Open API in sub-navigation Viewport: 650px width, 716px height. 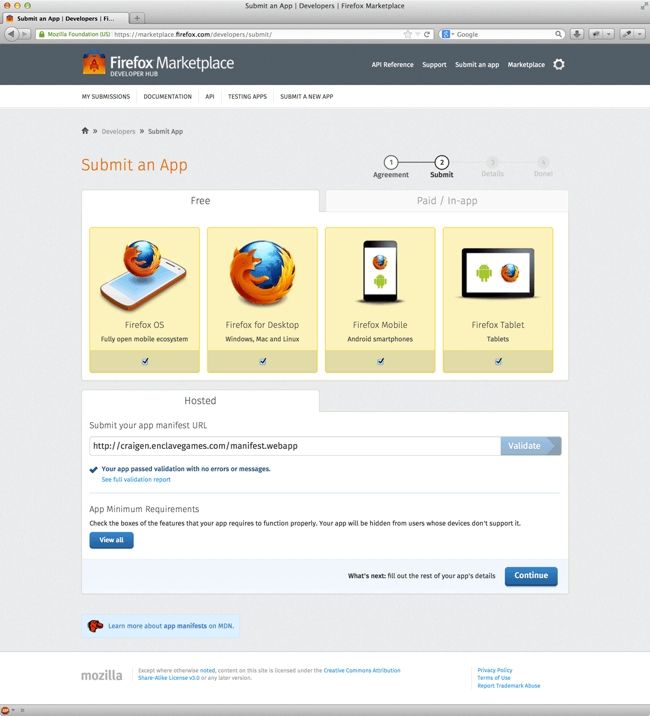[x=210, y=96]
